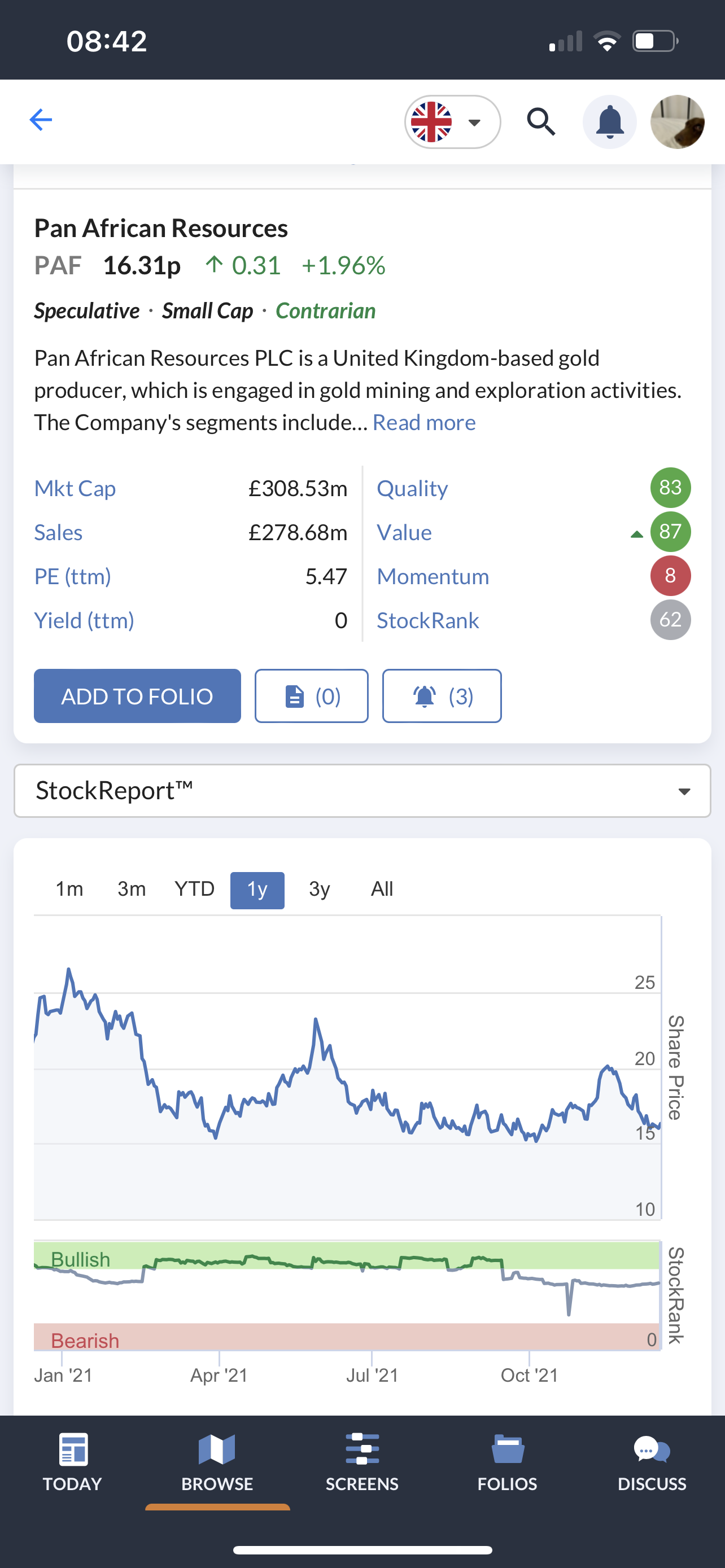Select the 1m chart range
The width and height of the screenshot is (725, 1568).
click(69, 890)
